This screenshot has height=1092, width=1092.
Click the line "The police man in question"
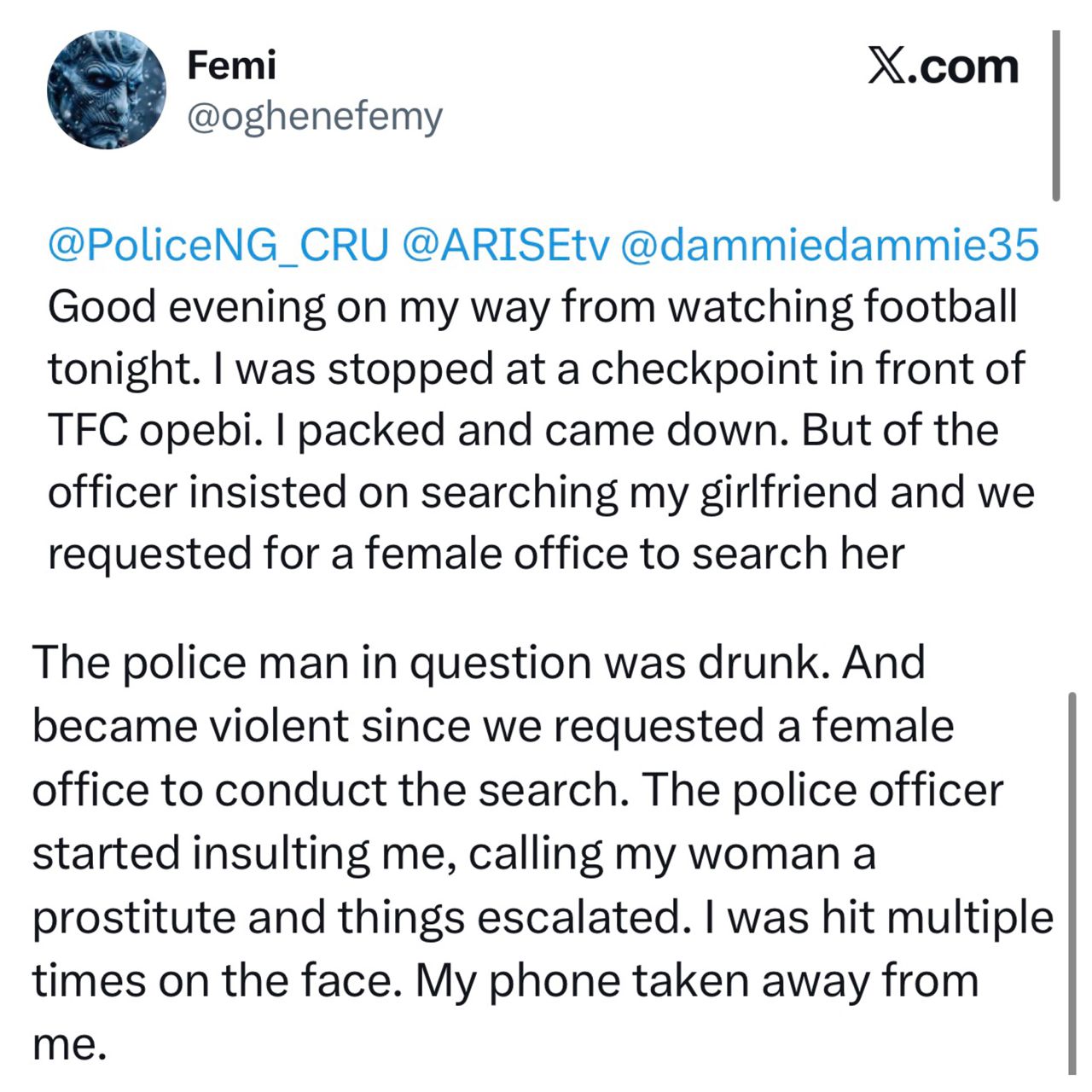pyautogui.click(x=479, y=663)
